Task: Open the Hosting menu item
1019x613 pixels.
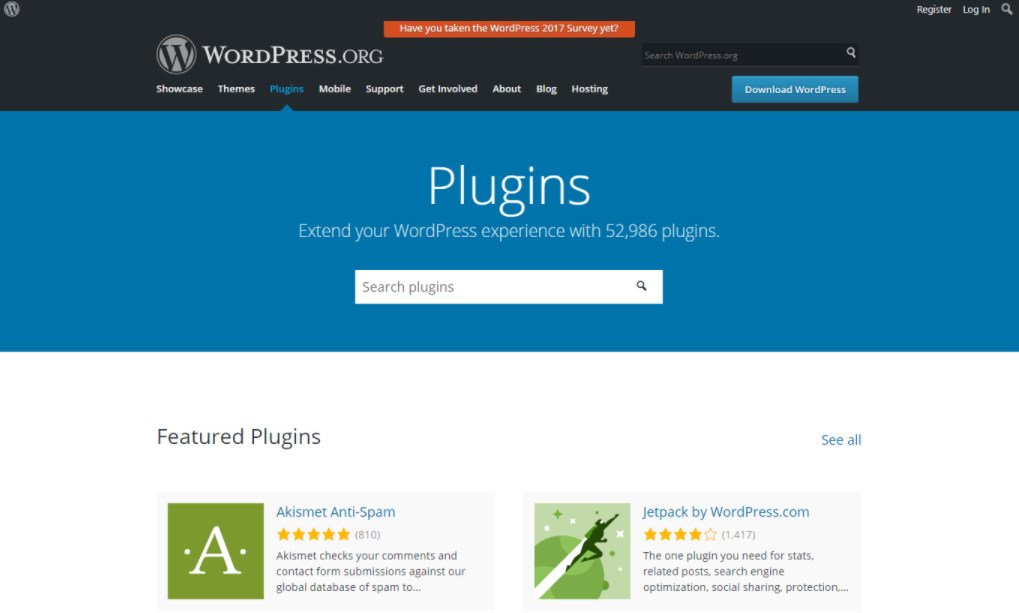Action: [589, 89]
